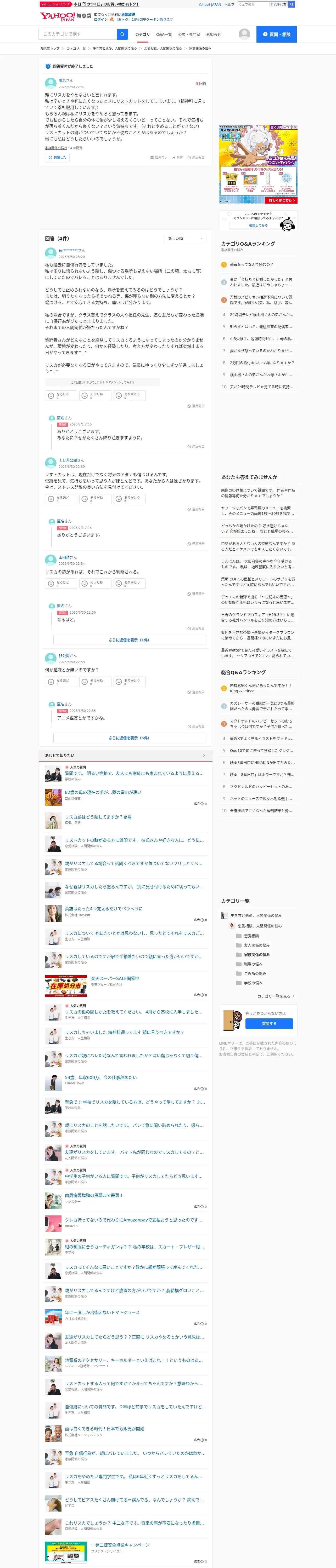336x1568 pixels.
Task: Expand the あわせて知りたい chevron
Action: [203, 756]
